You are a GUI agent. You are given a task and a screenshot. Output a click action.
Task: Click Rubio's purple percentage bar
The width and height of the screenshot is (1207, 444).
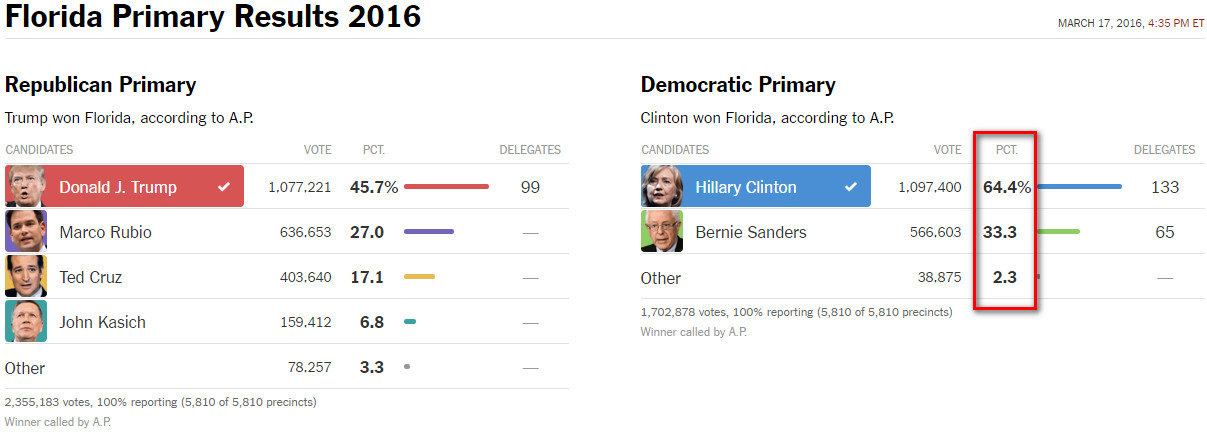[x=429, y=231]
